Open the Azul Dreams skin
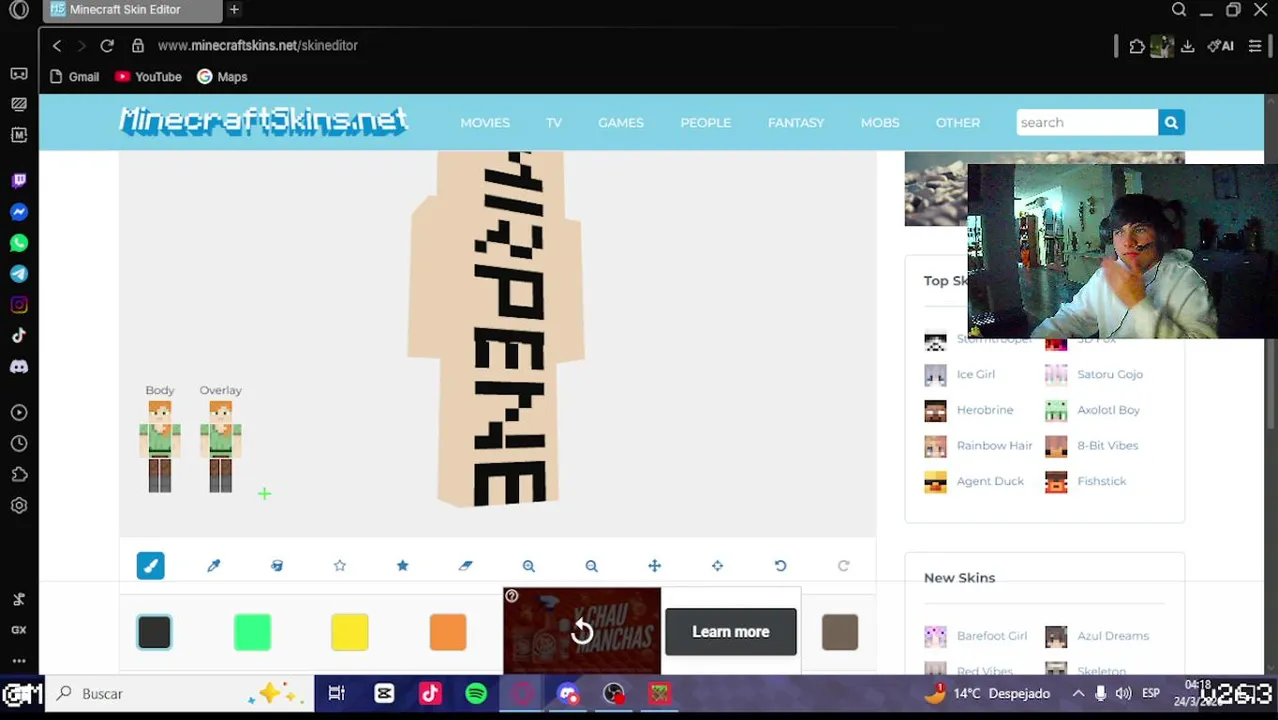Image resolution: width=1278 pixels, height=720 pixels. [1113, 636]
